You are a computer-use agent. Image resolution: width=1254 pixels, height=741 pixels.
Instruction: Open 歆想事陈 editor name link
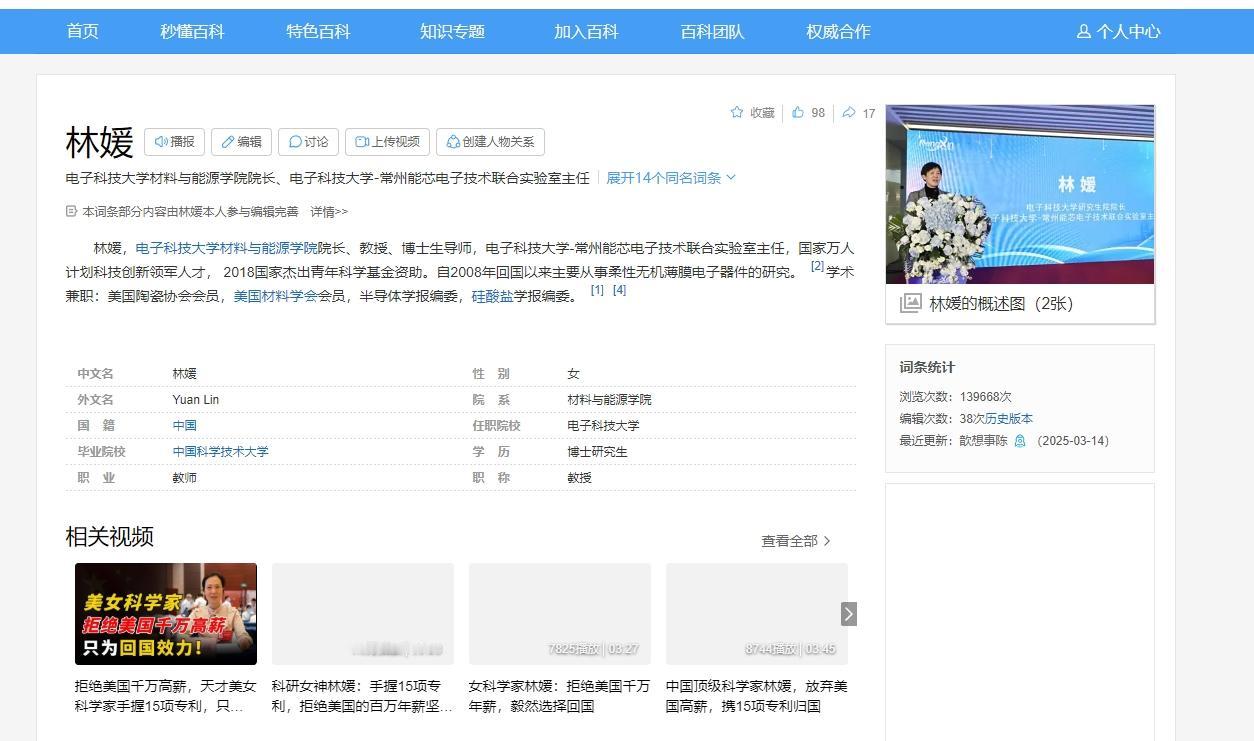[x=983, y=441]
